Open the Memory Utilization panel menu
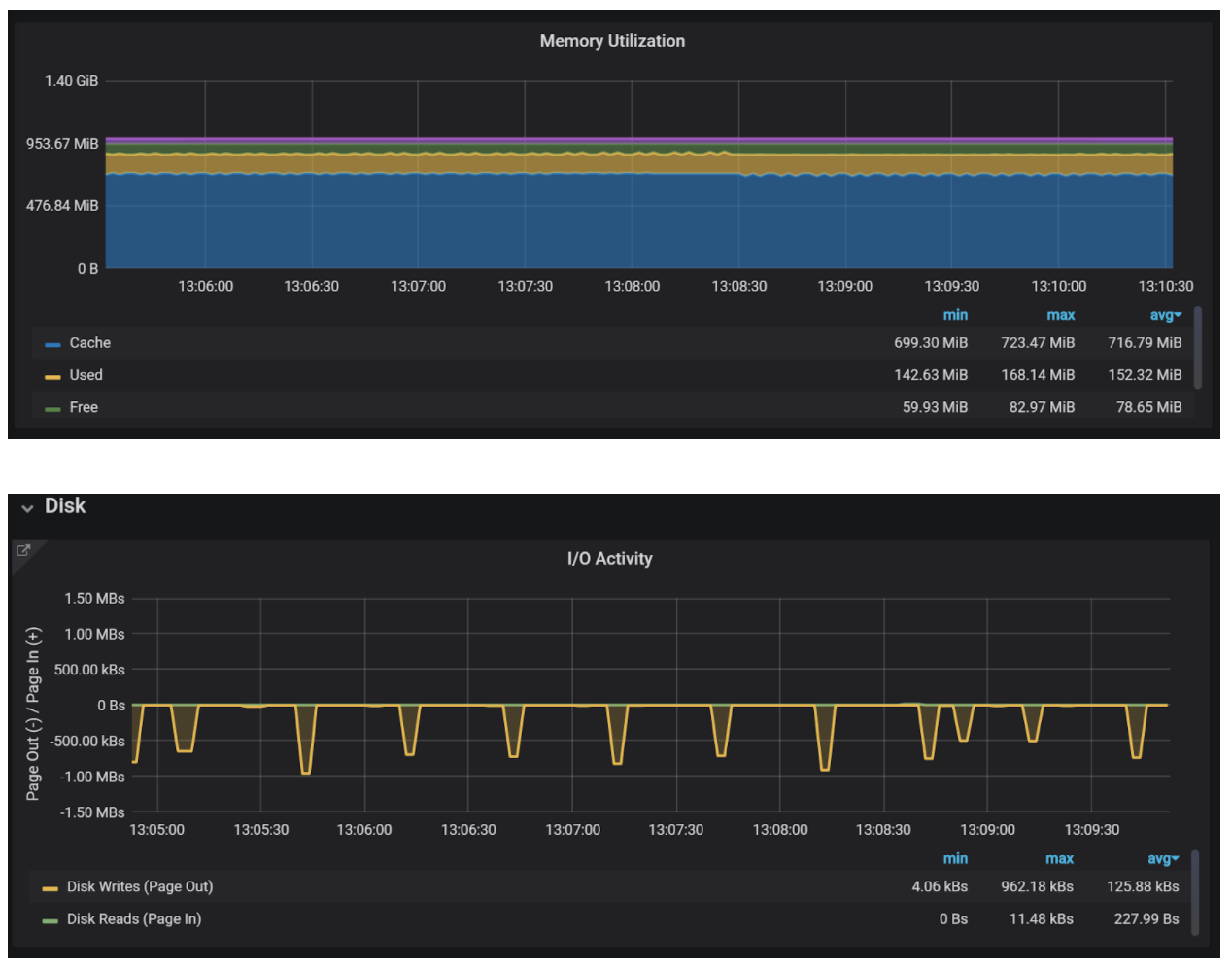The width and height of the screenshot is (1232, 968). (612, 41)
